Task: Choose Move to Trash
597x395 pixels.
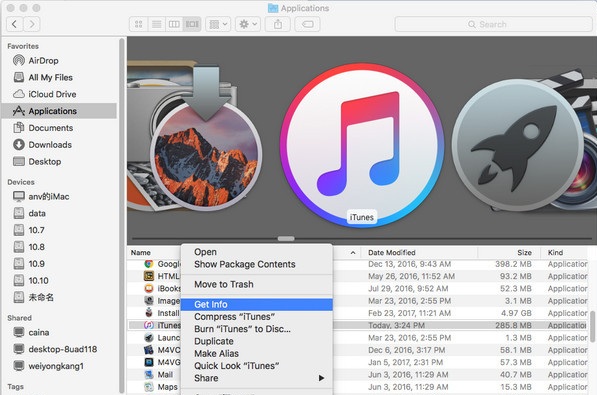Action: (x=257, y=285)
